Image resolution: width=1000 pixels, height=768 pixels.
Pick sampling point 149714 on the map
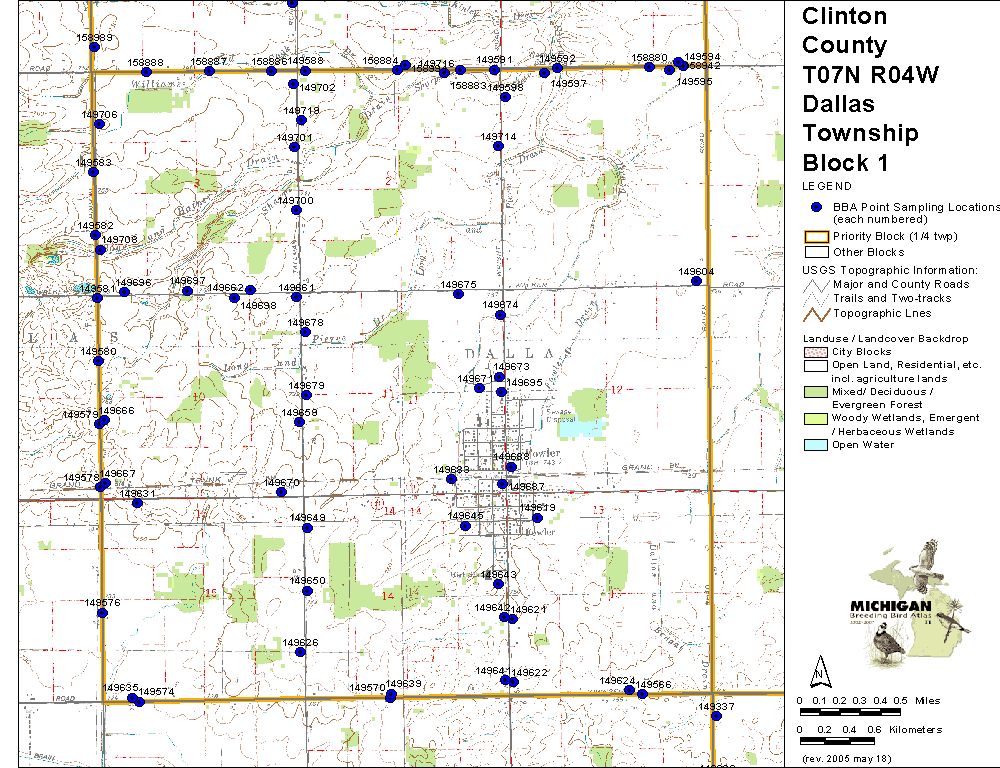[x=498, y=146]
